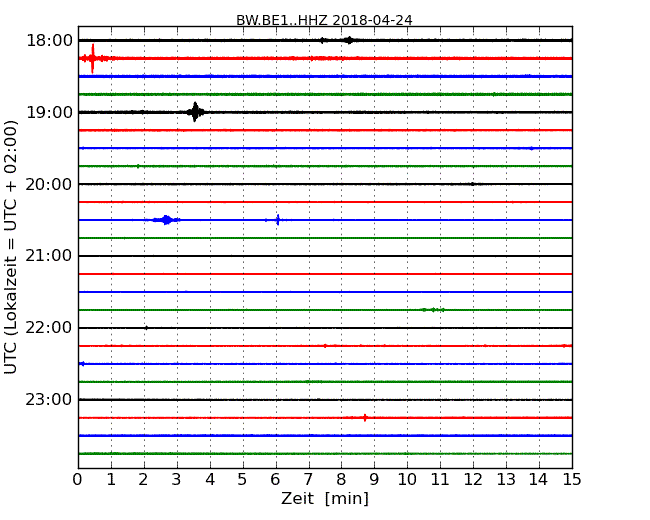Click the black dot on 22:00 trace

tap(146, 328)
